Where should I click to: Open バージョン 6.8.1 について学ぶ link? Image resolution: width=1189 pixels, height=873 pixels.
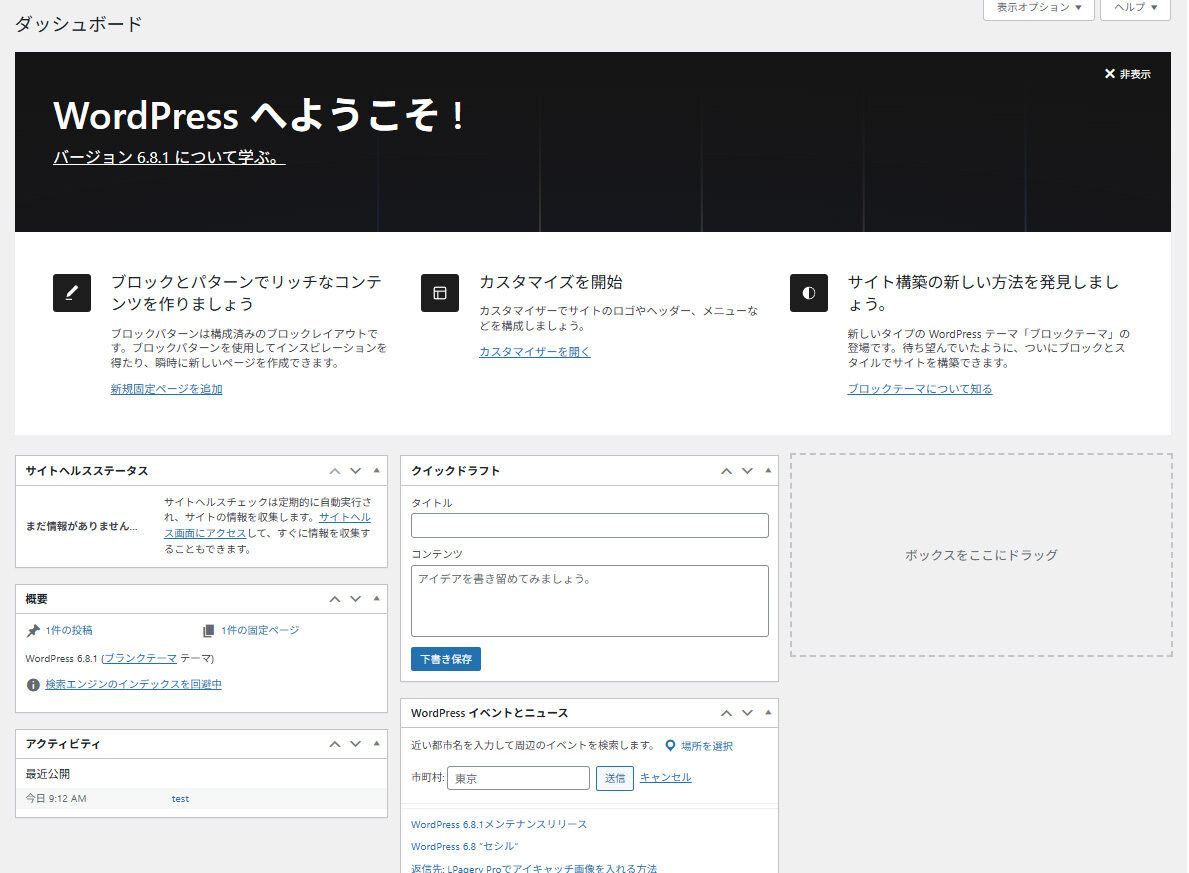coord(169,157)
